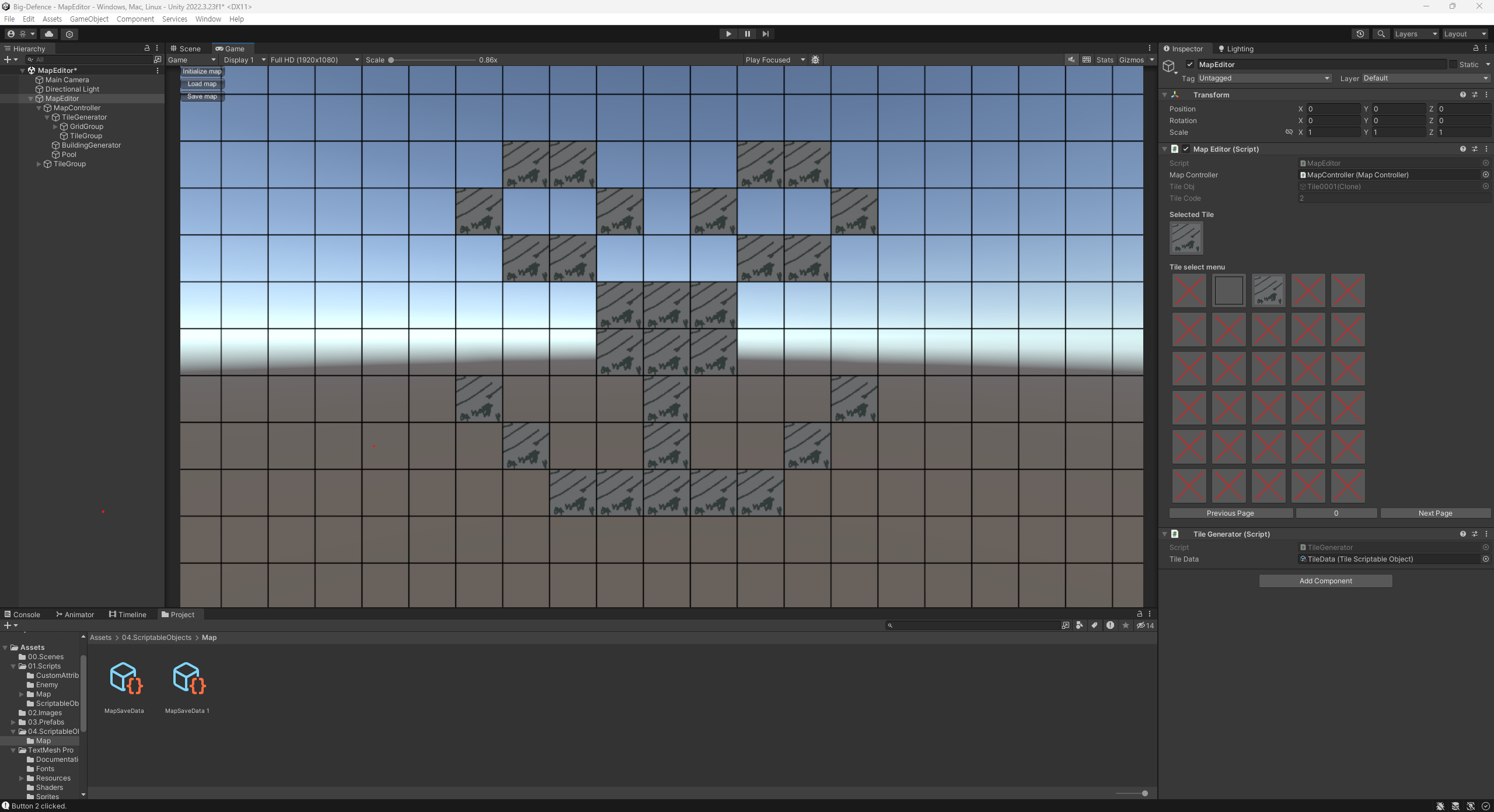Enable the Static checkbox
The image size is (1494, 812).
click(1453, 65)
